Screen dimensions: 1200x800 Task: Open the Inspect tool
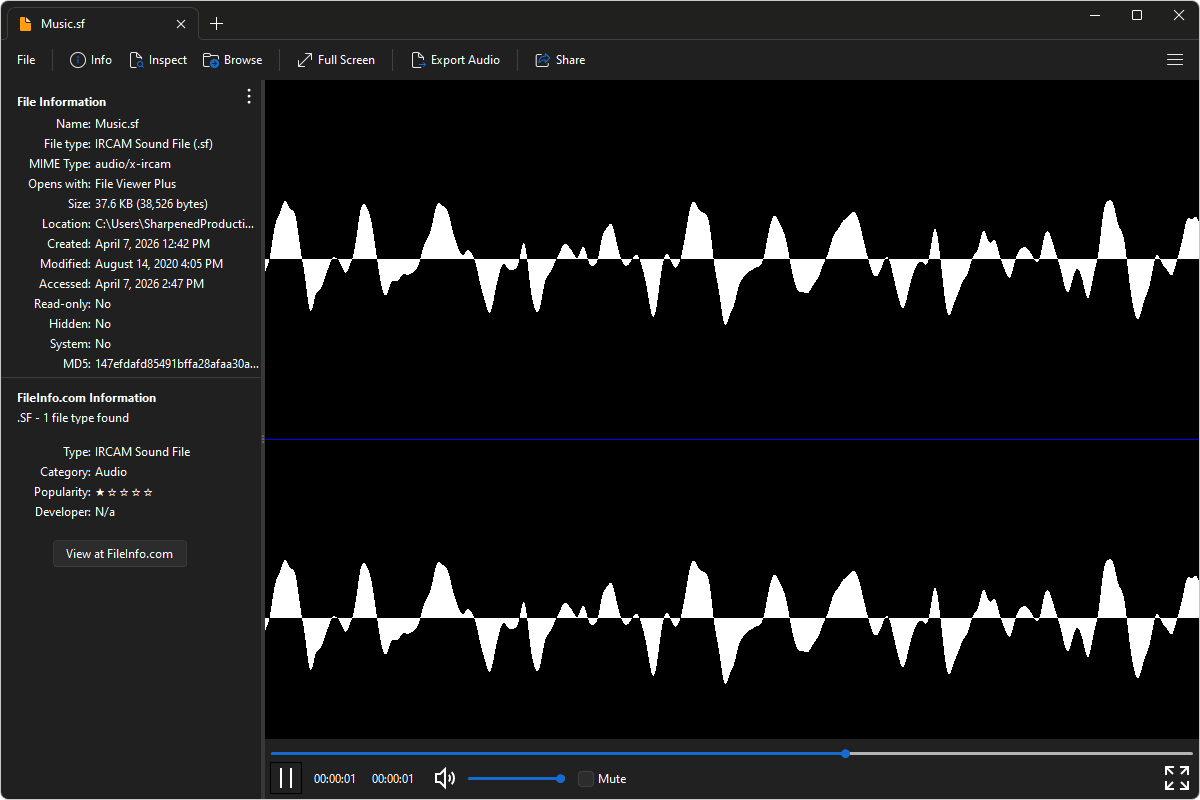(137, 60)
